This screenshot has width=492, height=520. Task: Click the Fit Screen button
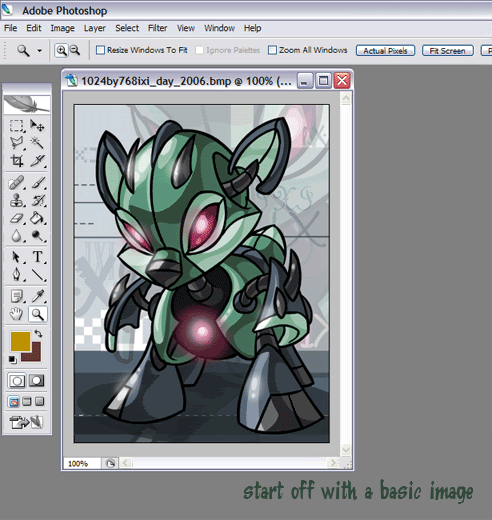(x=448, y=51)
